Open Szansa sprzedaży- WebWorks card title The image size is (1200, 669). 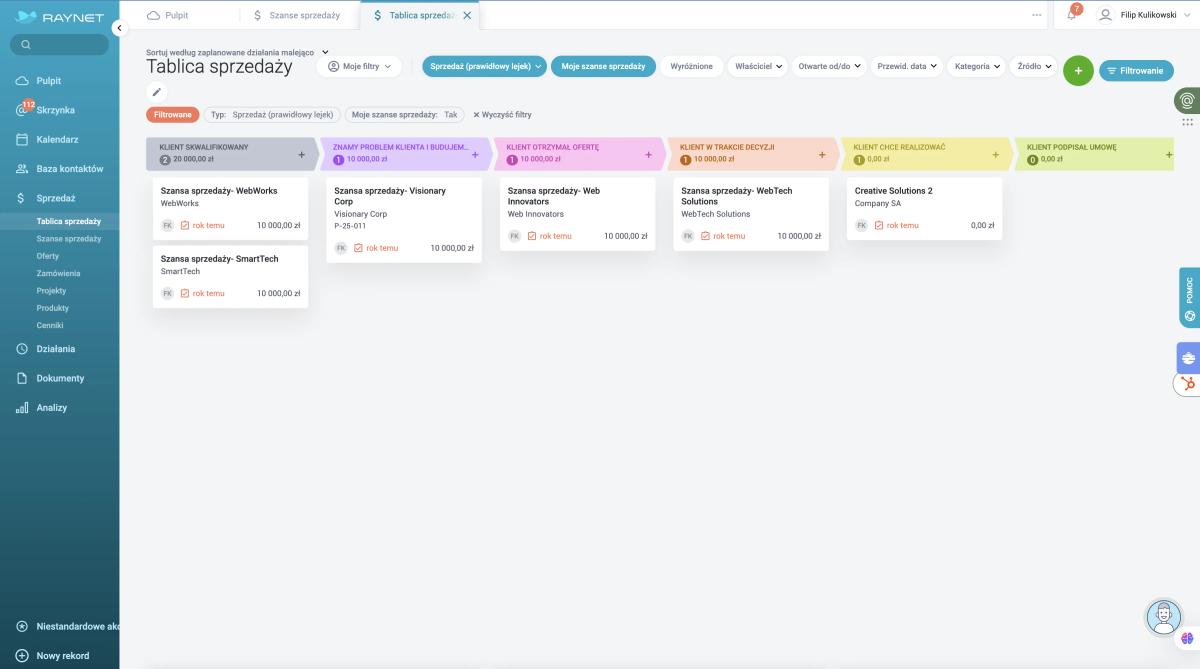[219, 191]
